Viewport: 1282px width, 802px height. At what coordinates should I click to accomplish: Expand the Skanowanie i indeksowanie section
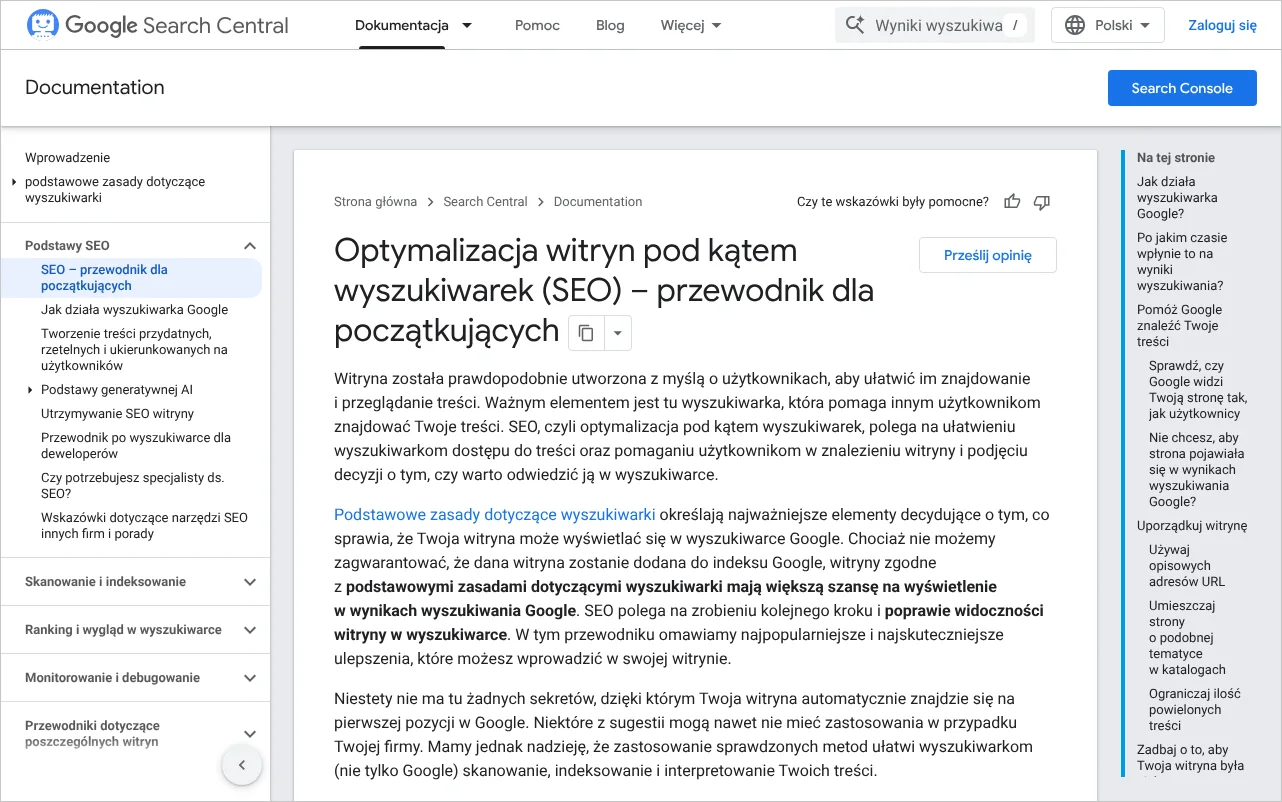coord(250,582)
